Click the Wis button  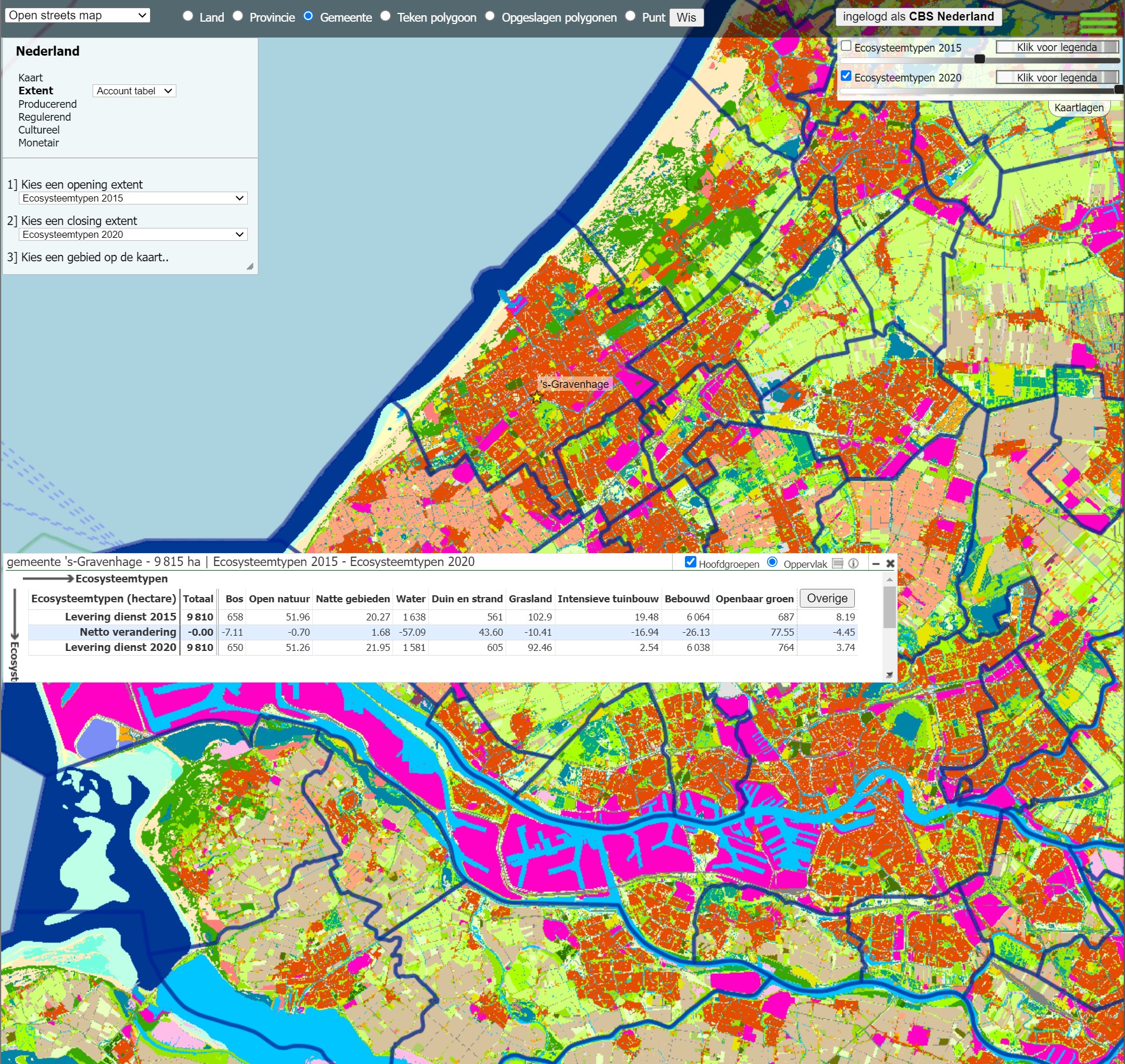point(686,18)
